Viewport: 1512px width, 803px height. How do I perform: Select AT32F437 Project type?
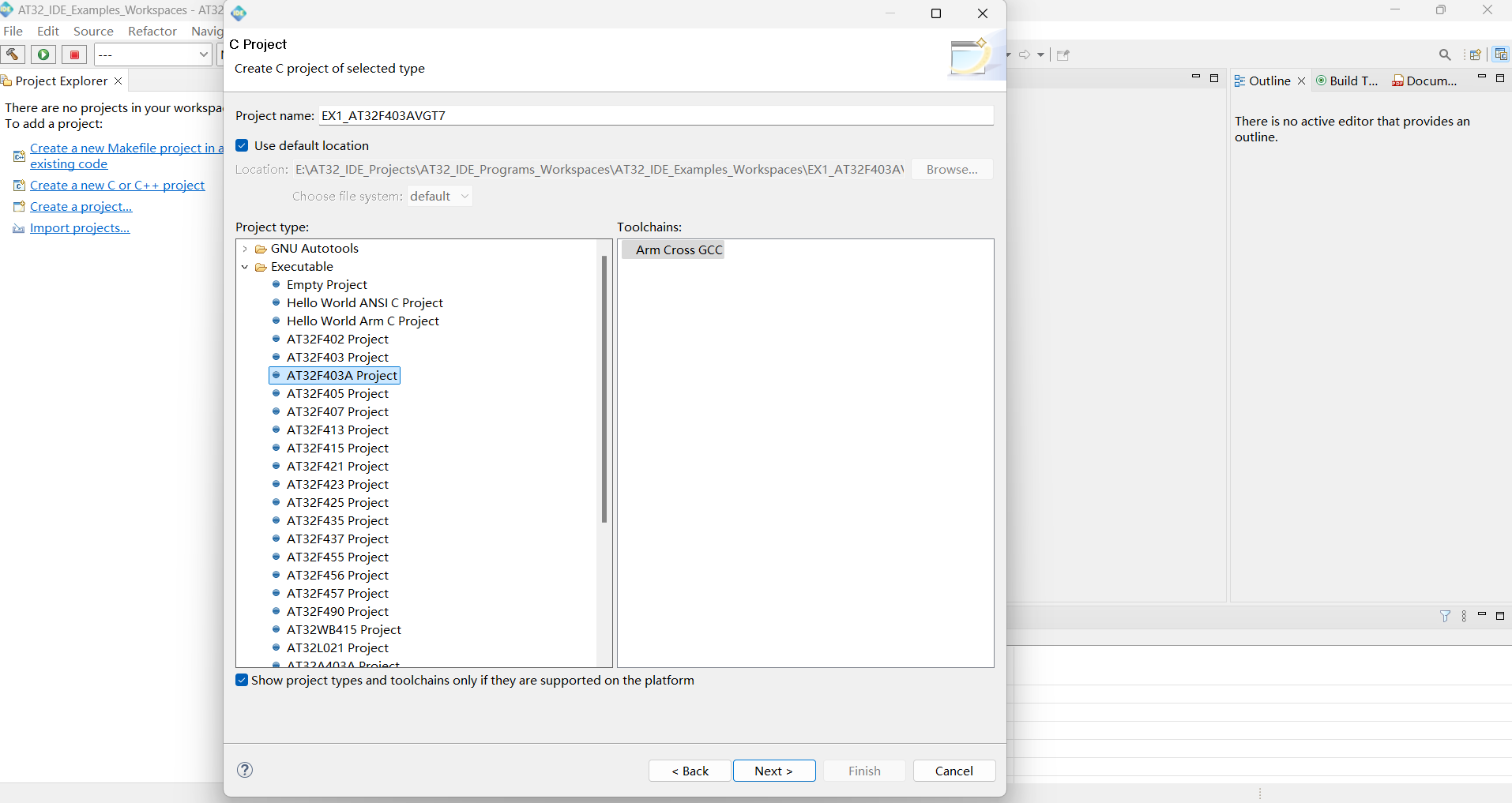(337, 538)
